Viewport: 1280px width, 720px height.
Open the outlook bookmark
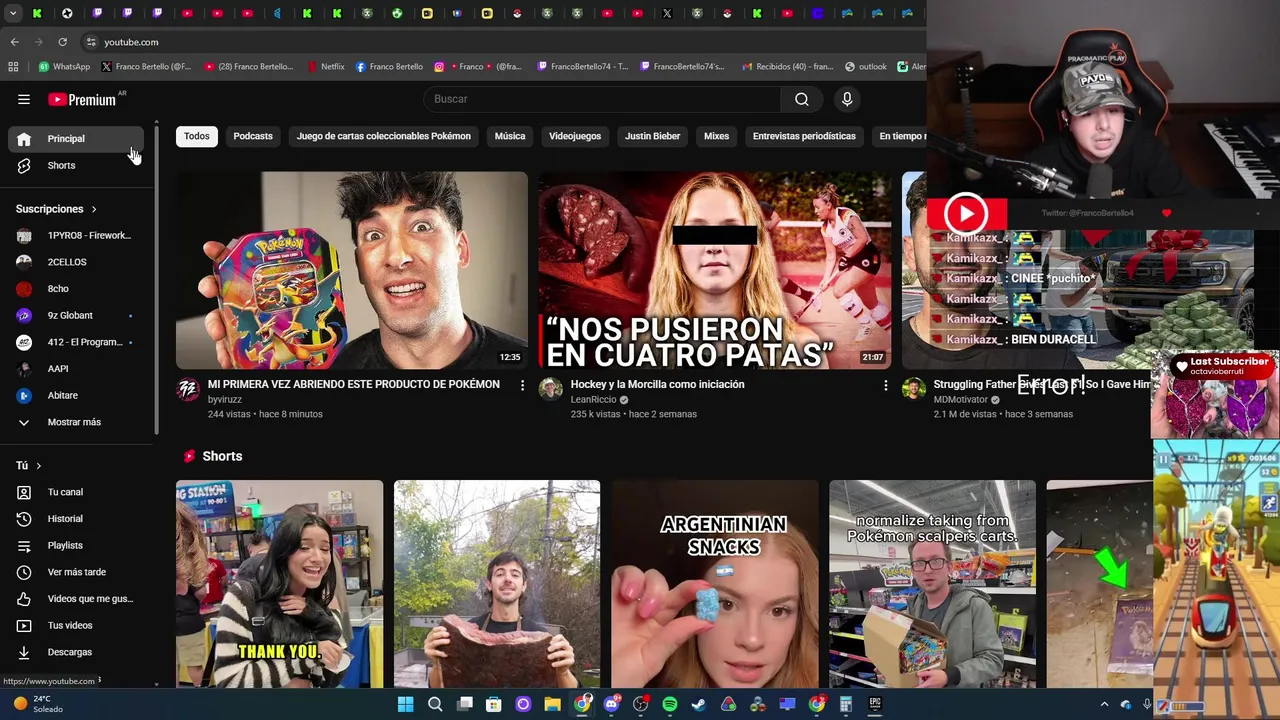(x=866, y=67)
